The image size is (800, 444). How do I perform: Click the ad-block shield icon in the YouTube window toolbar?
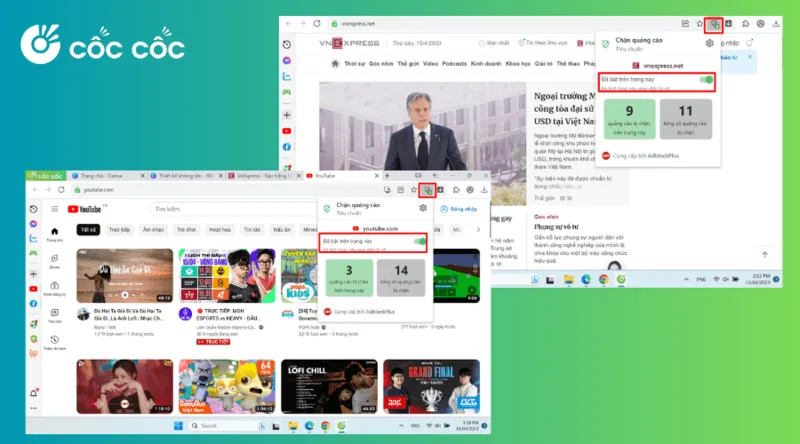click(428, 190)
